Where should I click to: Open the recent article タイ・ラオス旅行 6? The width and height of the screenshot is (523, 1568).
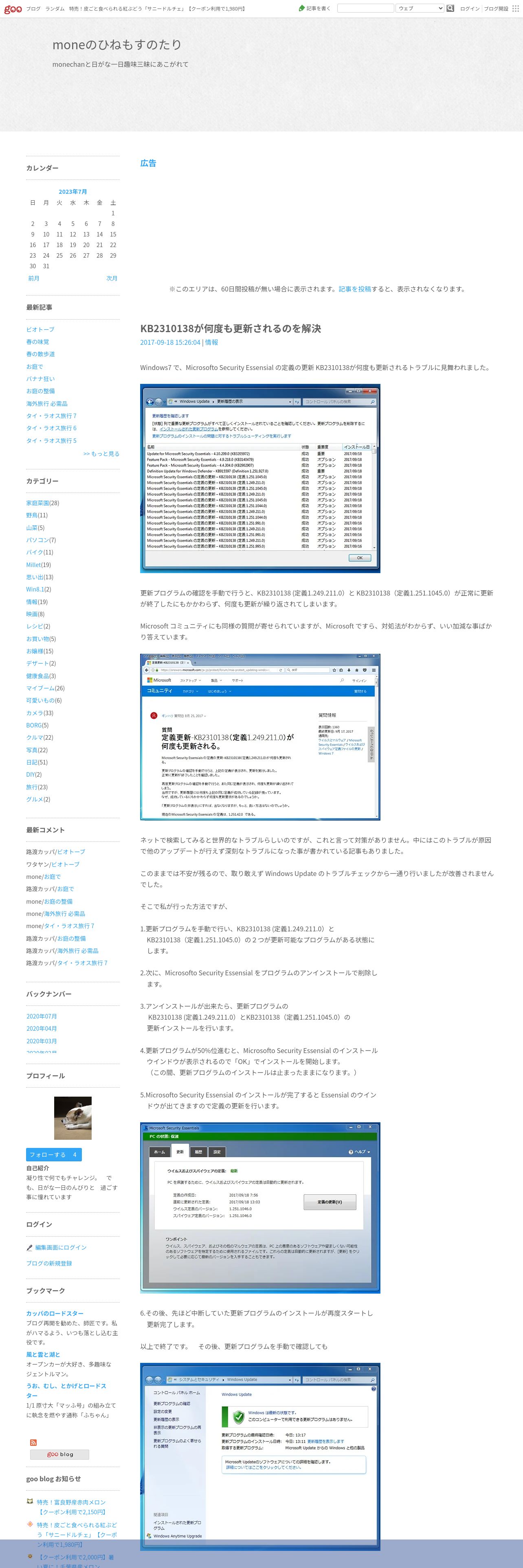pos(51,428)
